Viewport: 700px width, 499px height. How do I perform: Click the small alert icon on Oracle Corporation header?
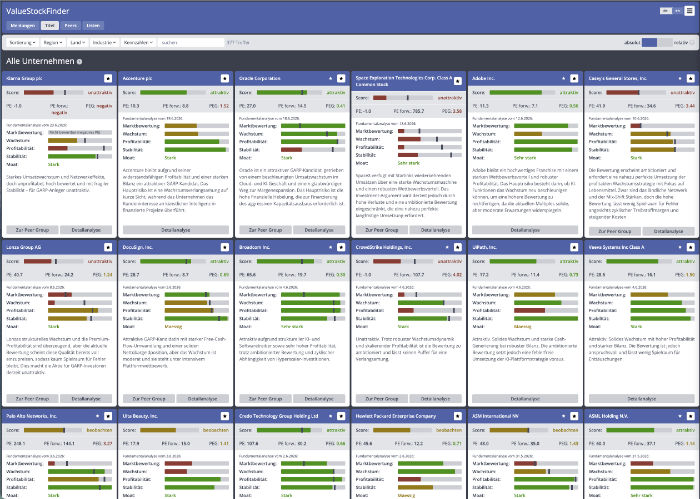click(331, 79)
